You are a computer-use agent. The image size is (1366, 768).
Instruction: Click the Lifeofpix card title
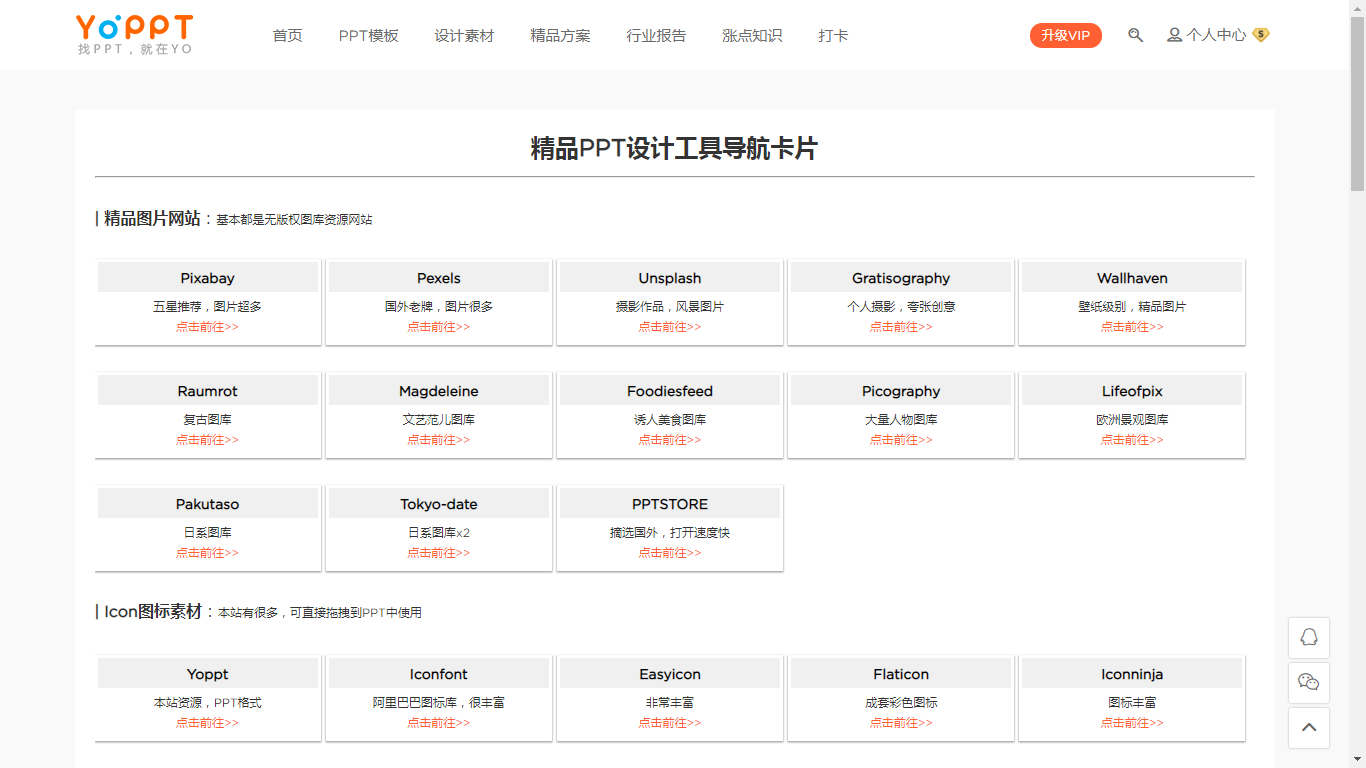(1132, 391)
